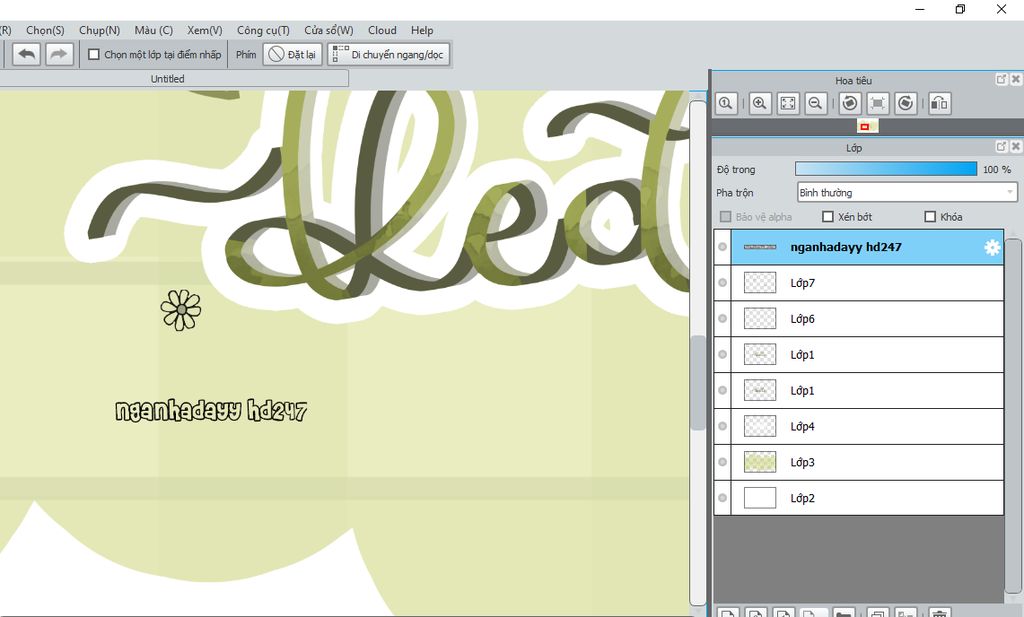Click the Phím label in the toolbar

pyautogui.click(x=246, y=55)
